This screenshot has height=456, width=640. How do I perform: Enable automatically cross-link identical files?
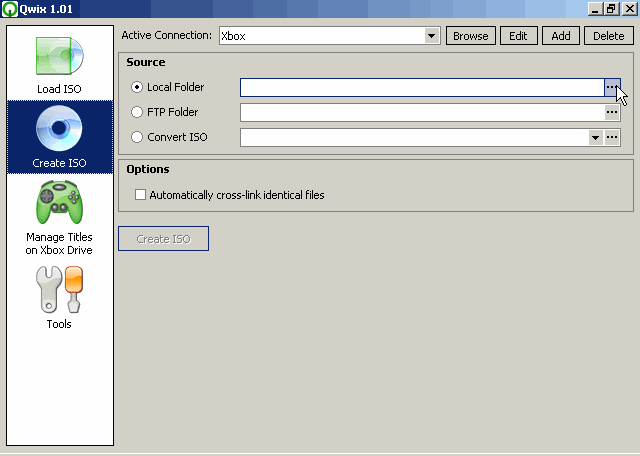click(x=140, y=195)
